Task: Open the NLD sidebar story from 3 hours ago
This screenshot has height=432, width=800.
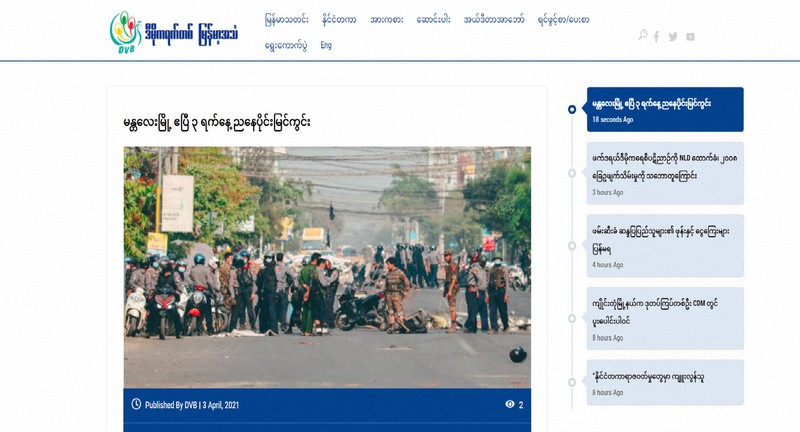Action: click(x=665, y=173)
